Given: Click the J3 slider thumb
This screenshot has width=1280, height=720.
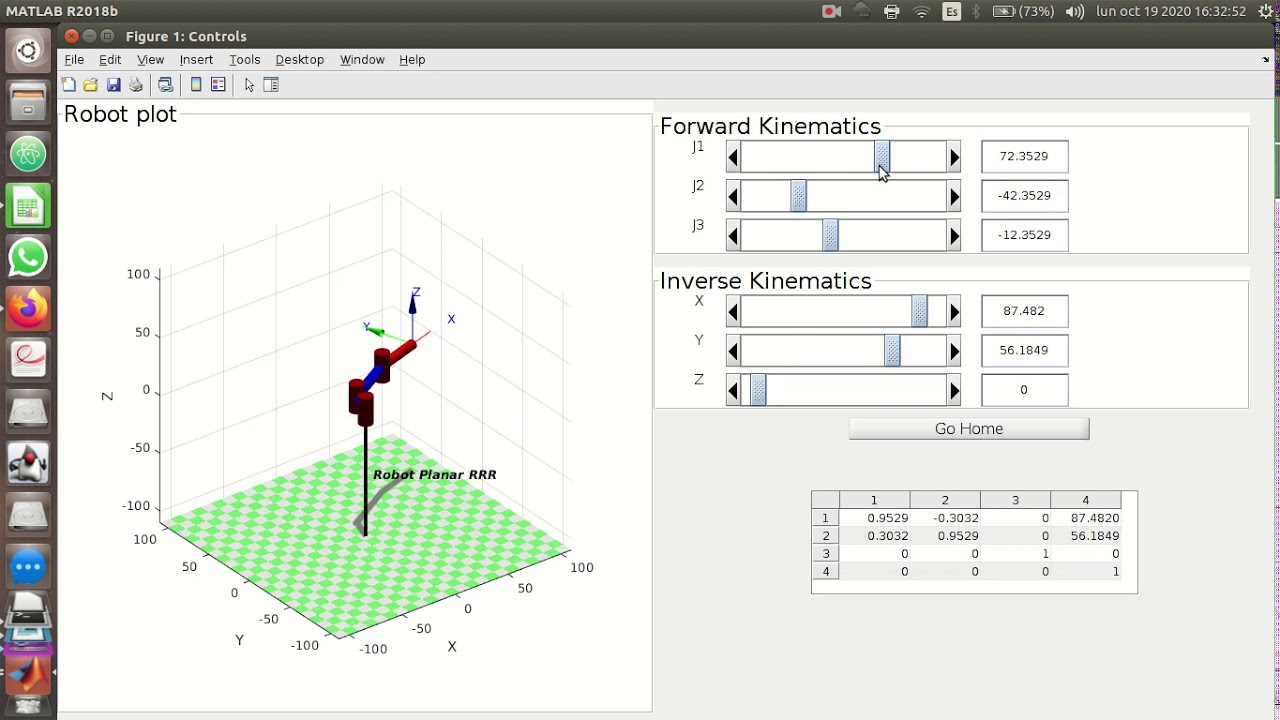Looking at the screenshot, I should point(830,235).
